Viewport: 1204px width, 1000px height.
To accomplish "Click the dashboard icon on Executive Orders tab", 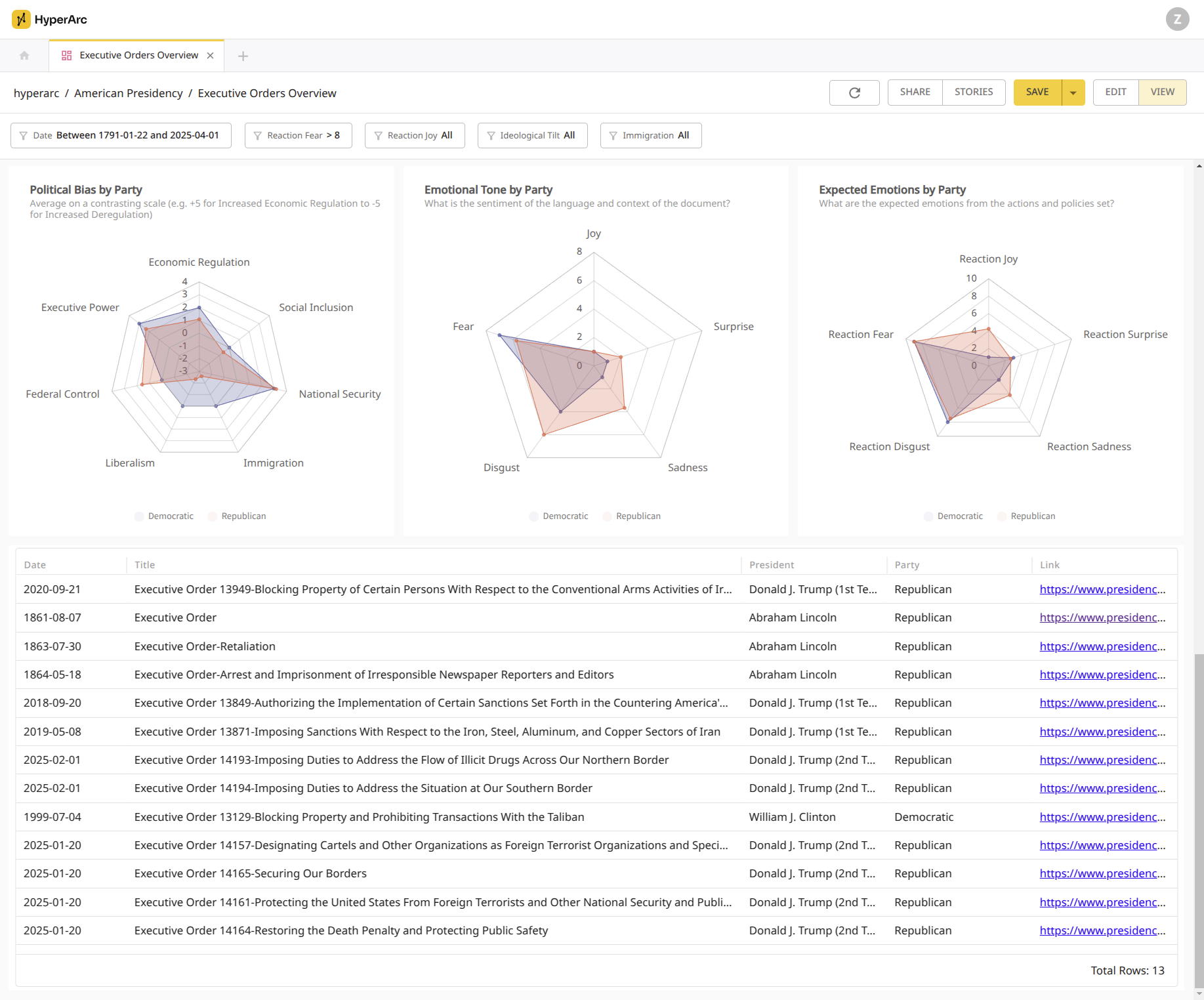I will point(66,56).
